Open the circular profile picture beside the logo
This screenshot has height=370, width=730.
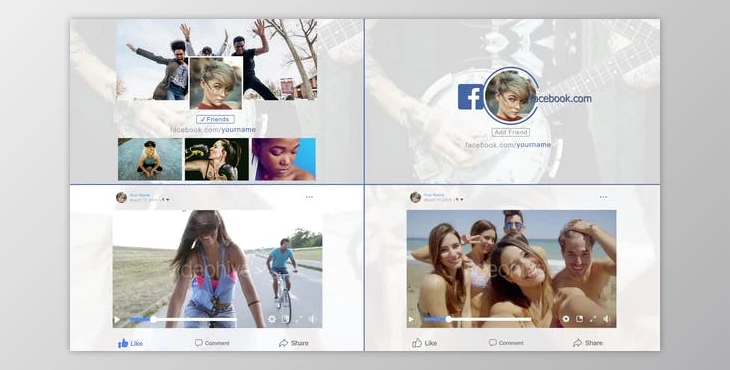[x=510, y=95]
